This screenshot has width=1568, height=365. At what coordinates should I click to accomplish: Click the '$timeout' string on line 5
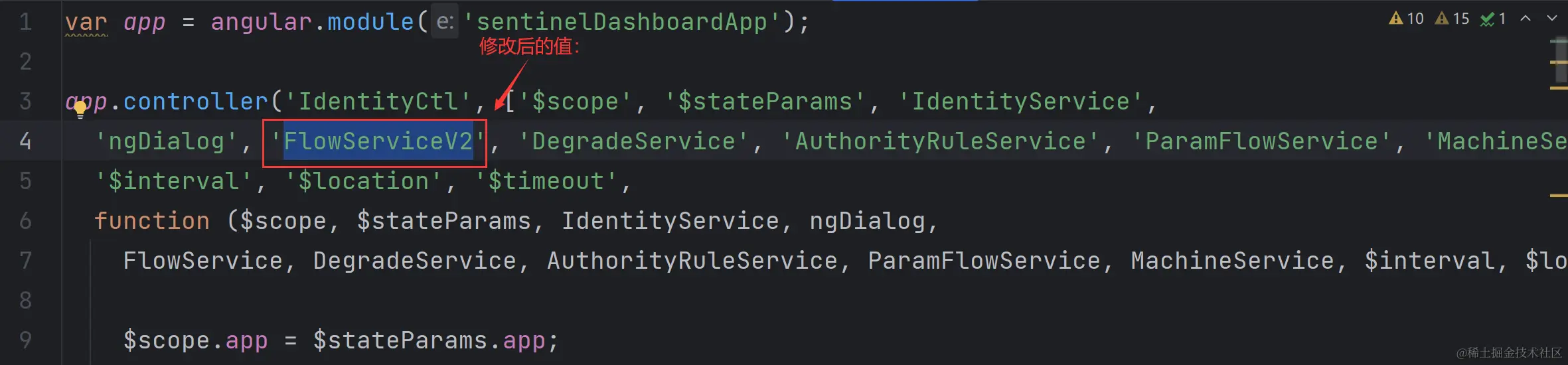click(x=546, y=181)
